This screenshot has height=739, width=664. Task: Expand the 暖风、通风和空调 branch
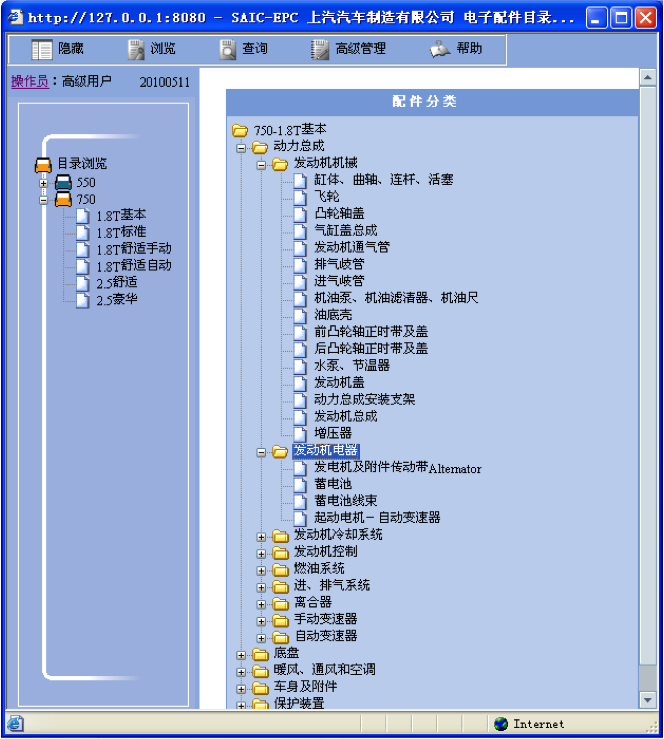pos(241,672)
